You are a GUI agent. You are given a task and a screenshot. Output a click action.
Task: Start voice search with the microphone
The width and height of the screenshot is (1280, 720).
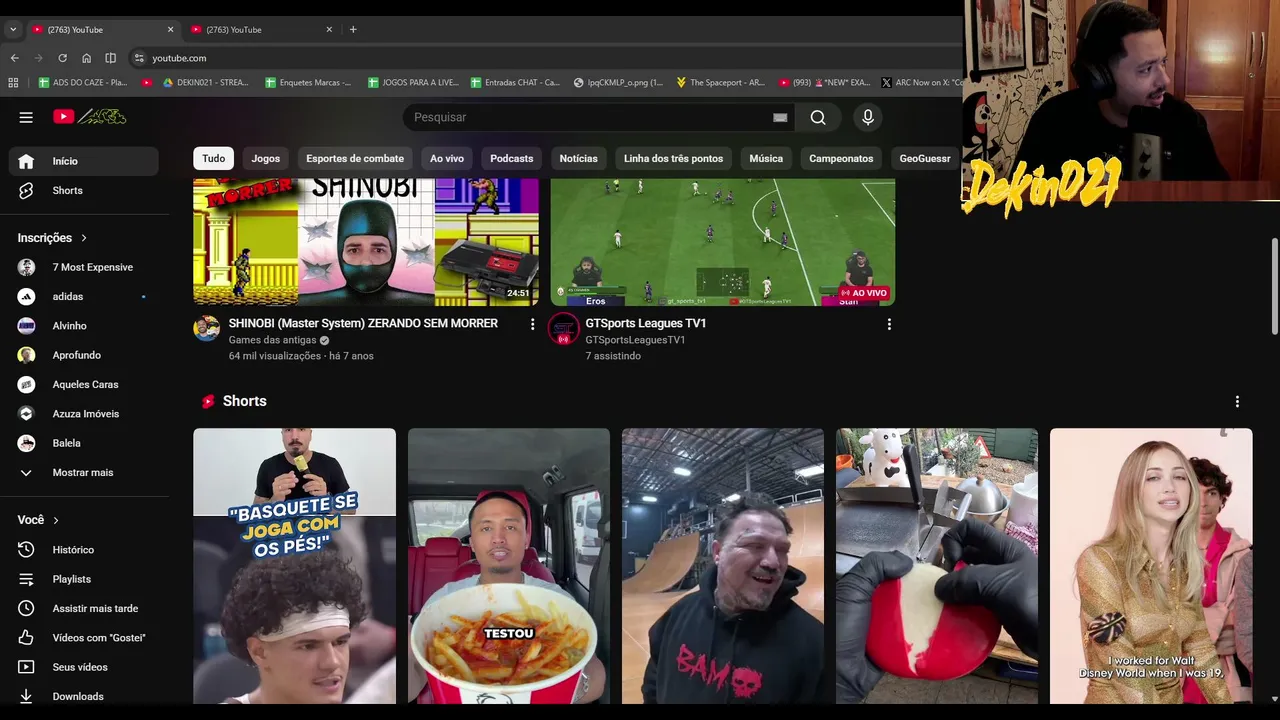coord(868,117)
